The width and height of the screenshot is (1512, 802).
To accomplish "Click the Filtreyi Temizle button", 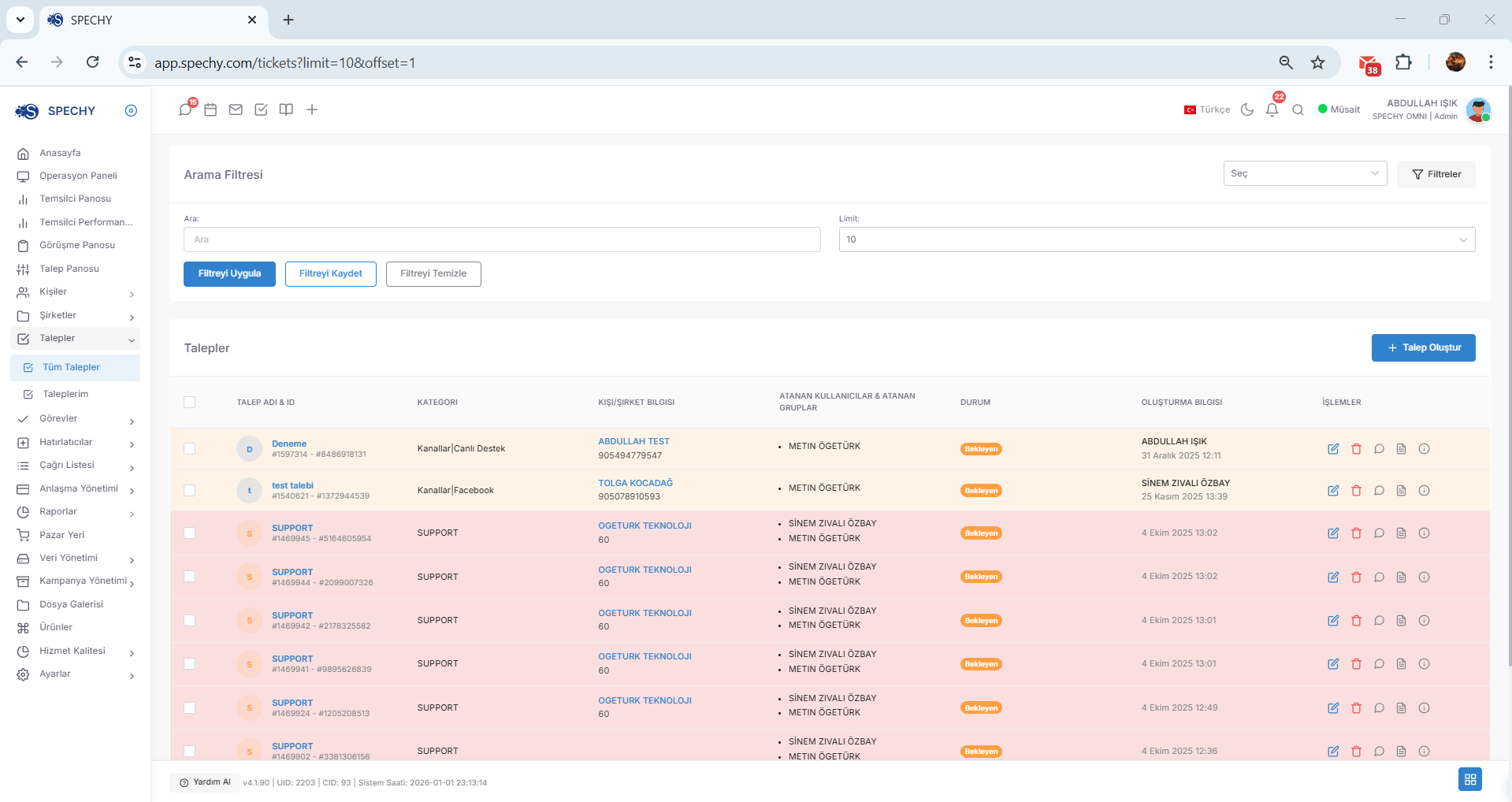I will pyautogui.click(x=433, y=274).
